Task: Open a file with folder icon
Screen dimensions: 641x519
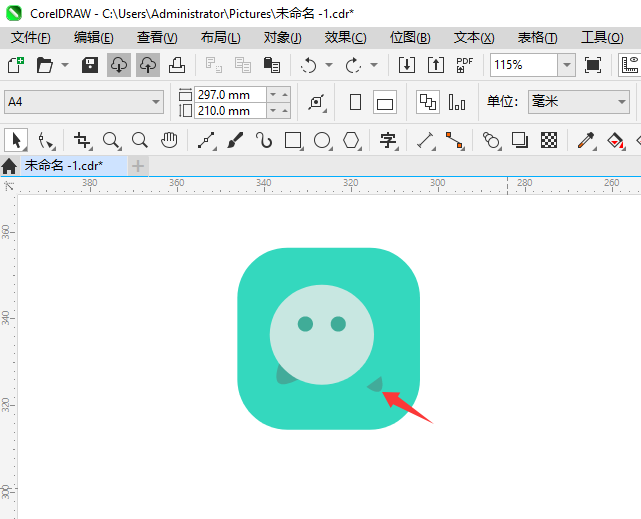Action: (x=45, y=65)
